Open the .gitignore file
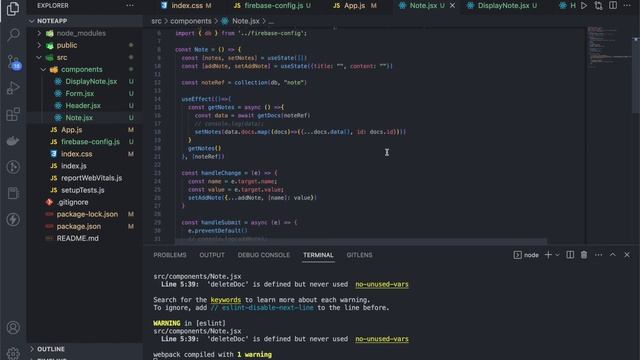Screen dimensions: 640x360 click(x=85, y=202)
